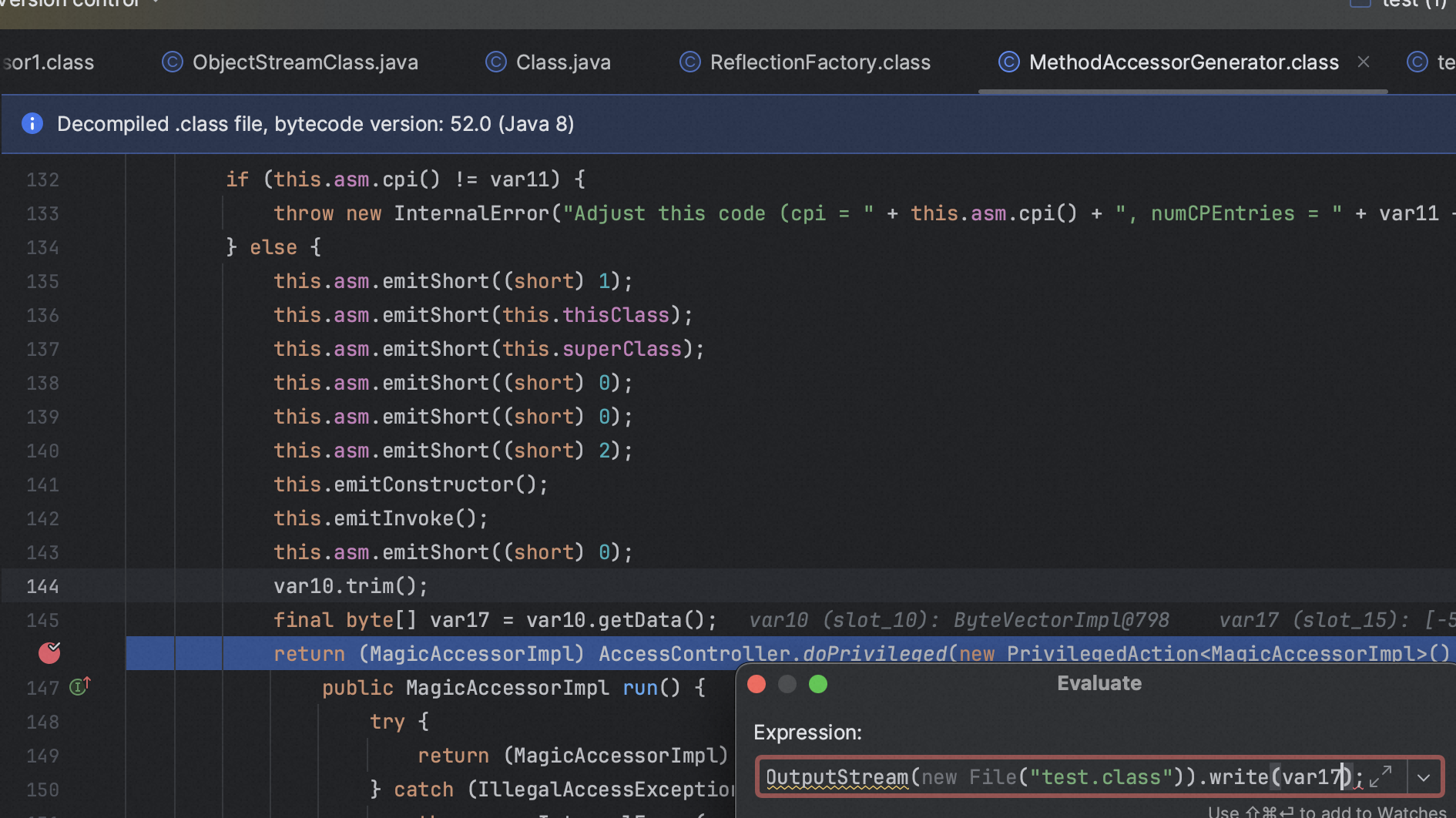Maximize the Evaluate dialog with green button
Viewport: 1456px width, 818px height.
click(x=818, y=684)
